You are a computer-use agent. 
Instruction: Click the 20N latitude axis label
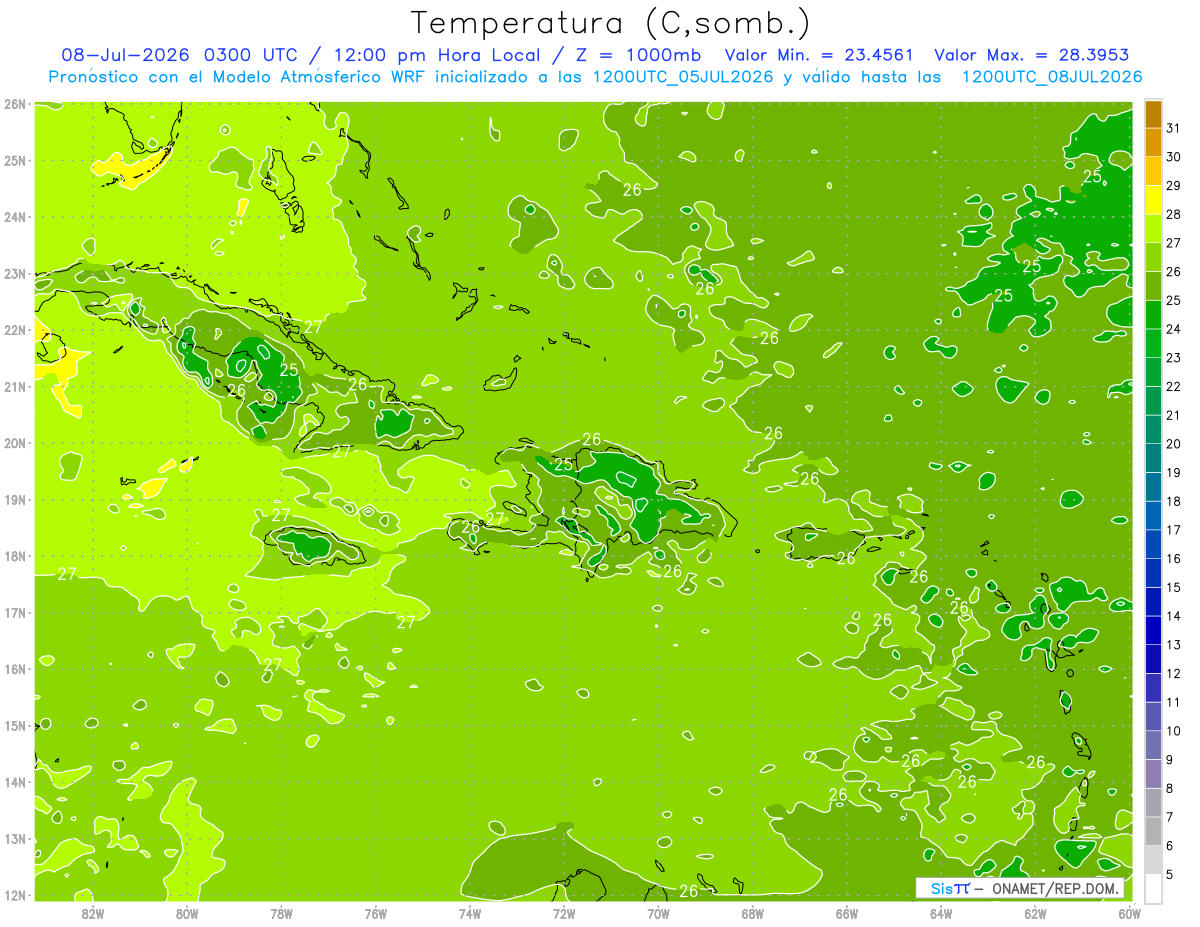[x=15, y=443]
